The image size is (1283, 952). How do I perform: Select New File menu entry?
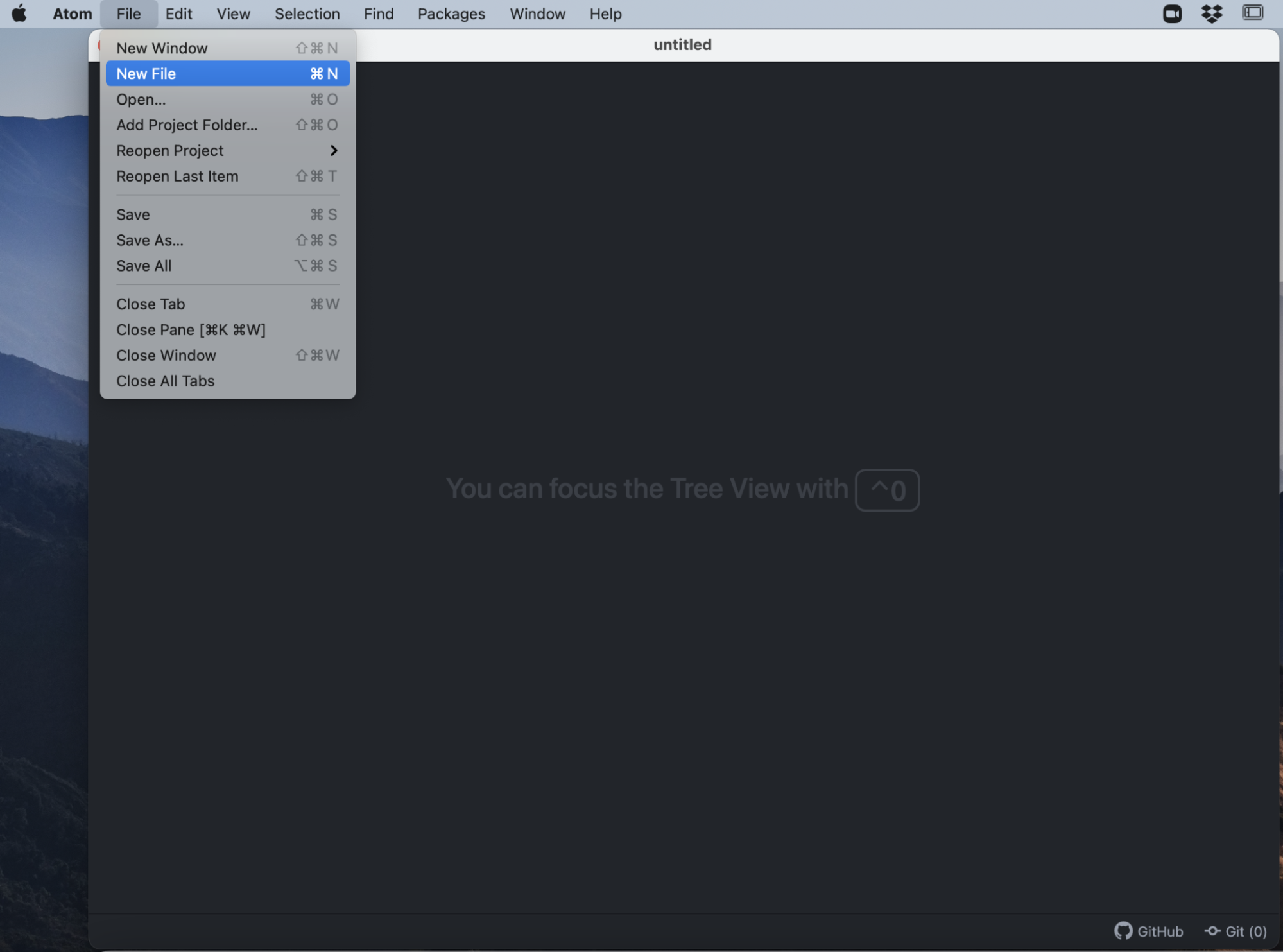(x=227, y=74)
